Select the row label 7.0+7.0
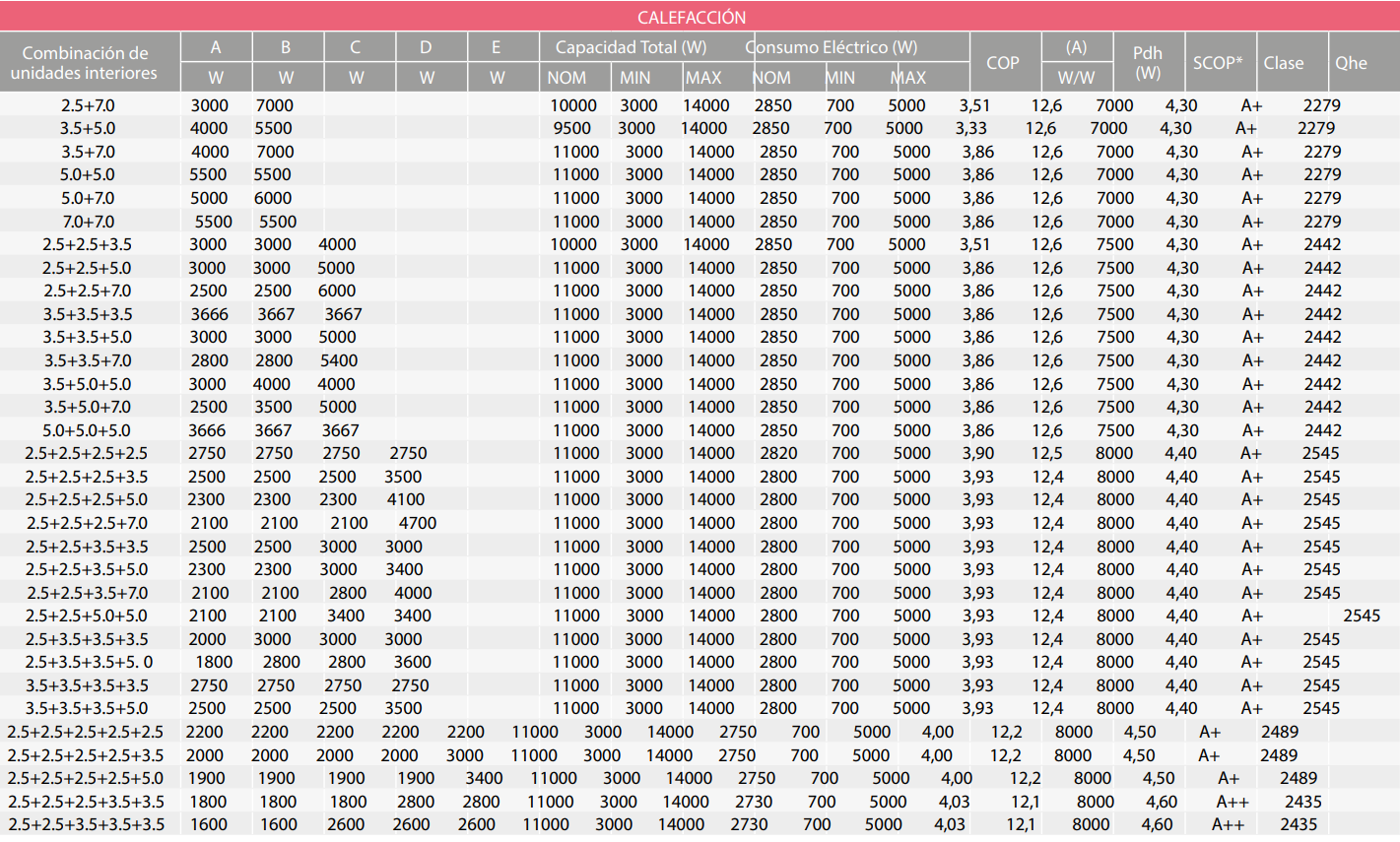This screenshot has height=842, width=1400. [88, 222]
